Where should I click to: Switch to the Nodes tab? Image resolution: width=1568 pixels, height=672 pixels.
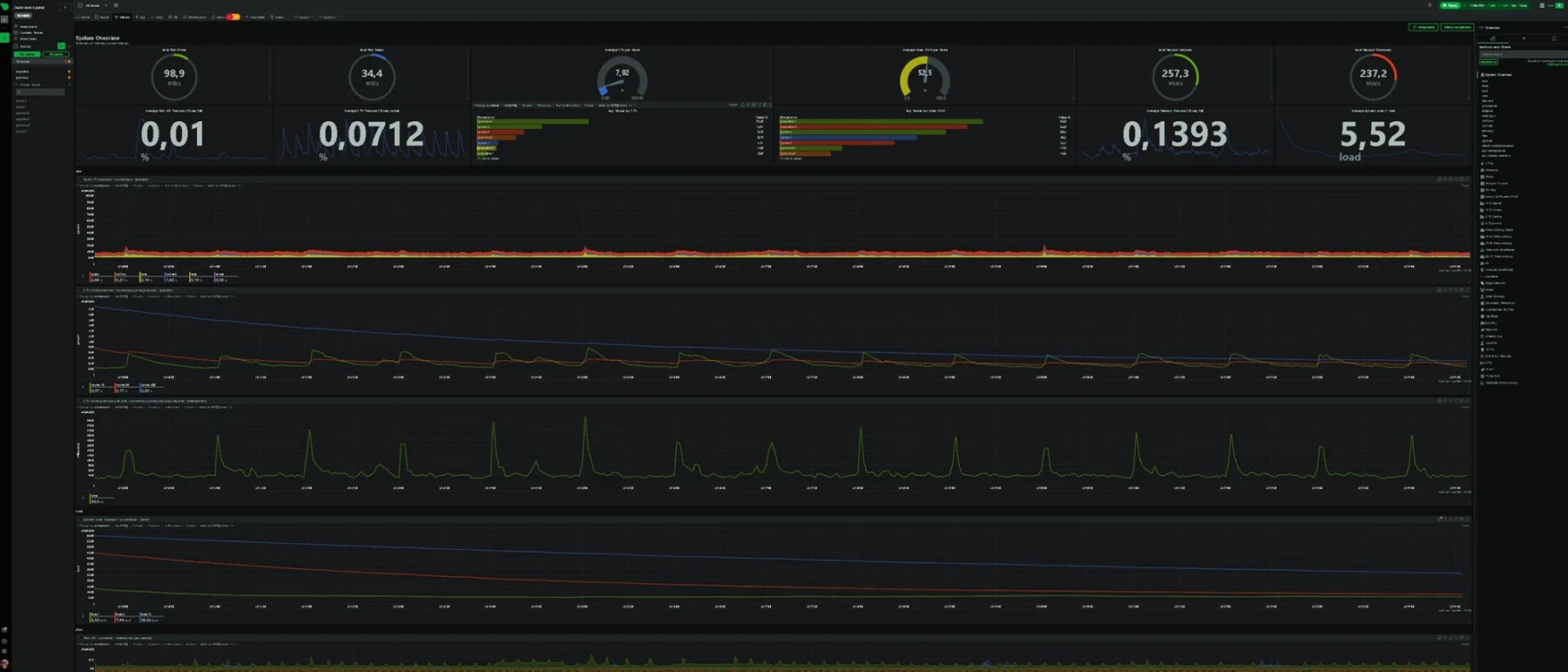pos(104,17)
